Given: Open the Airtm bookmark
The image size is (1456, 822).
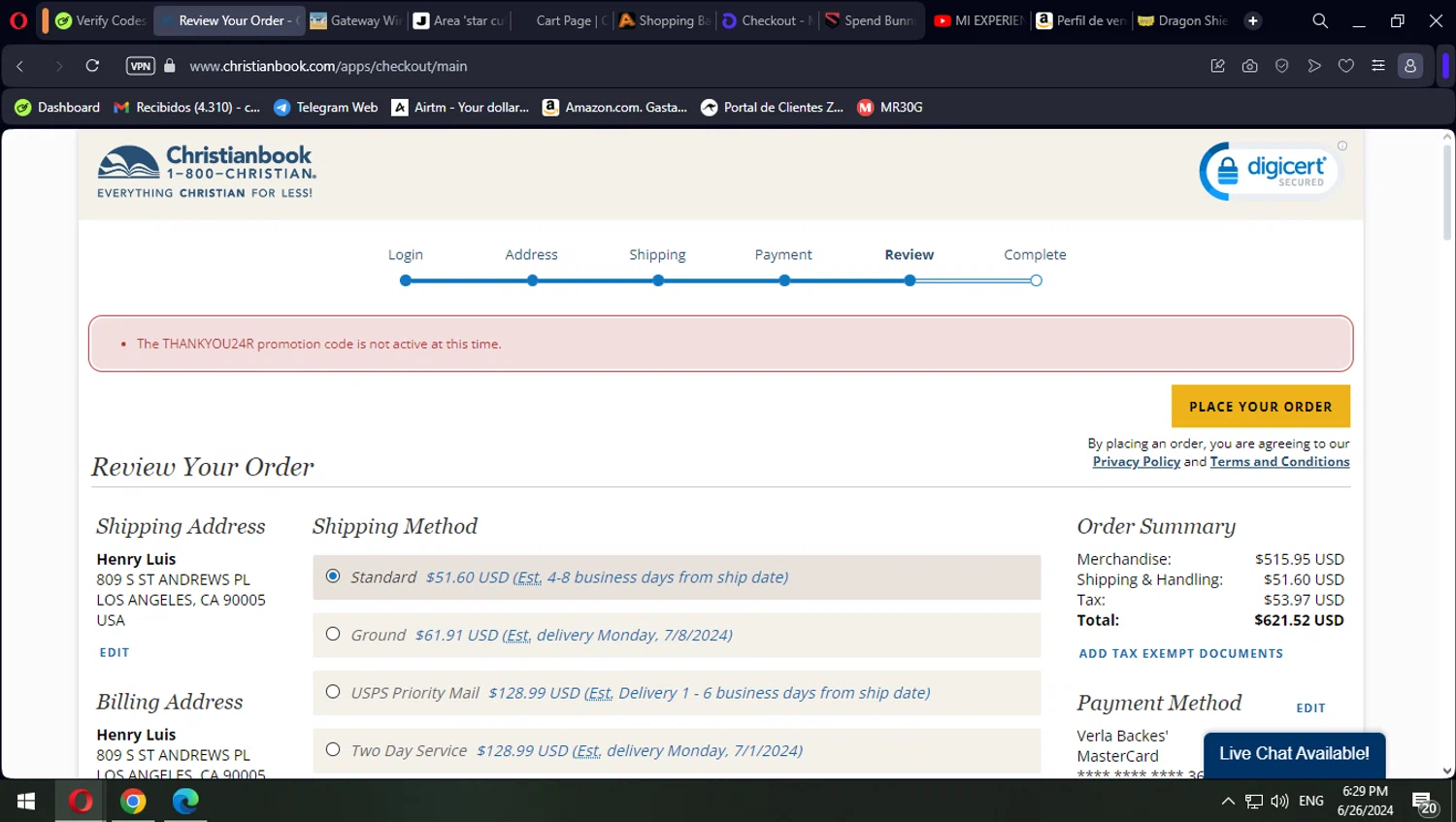Looking at the screenshot, I should (461, 108).
